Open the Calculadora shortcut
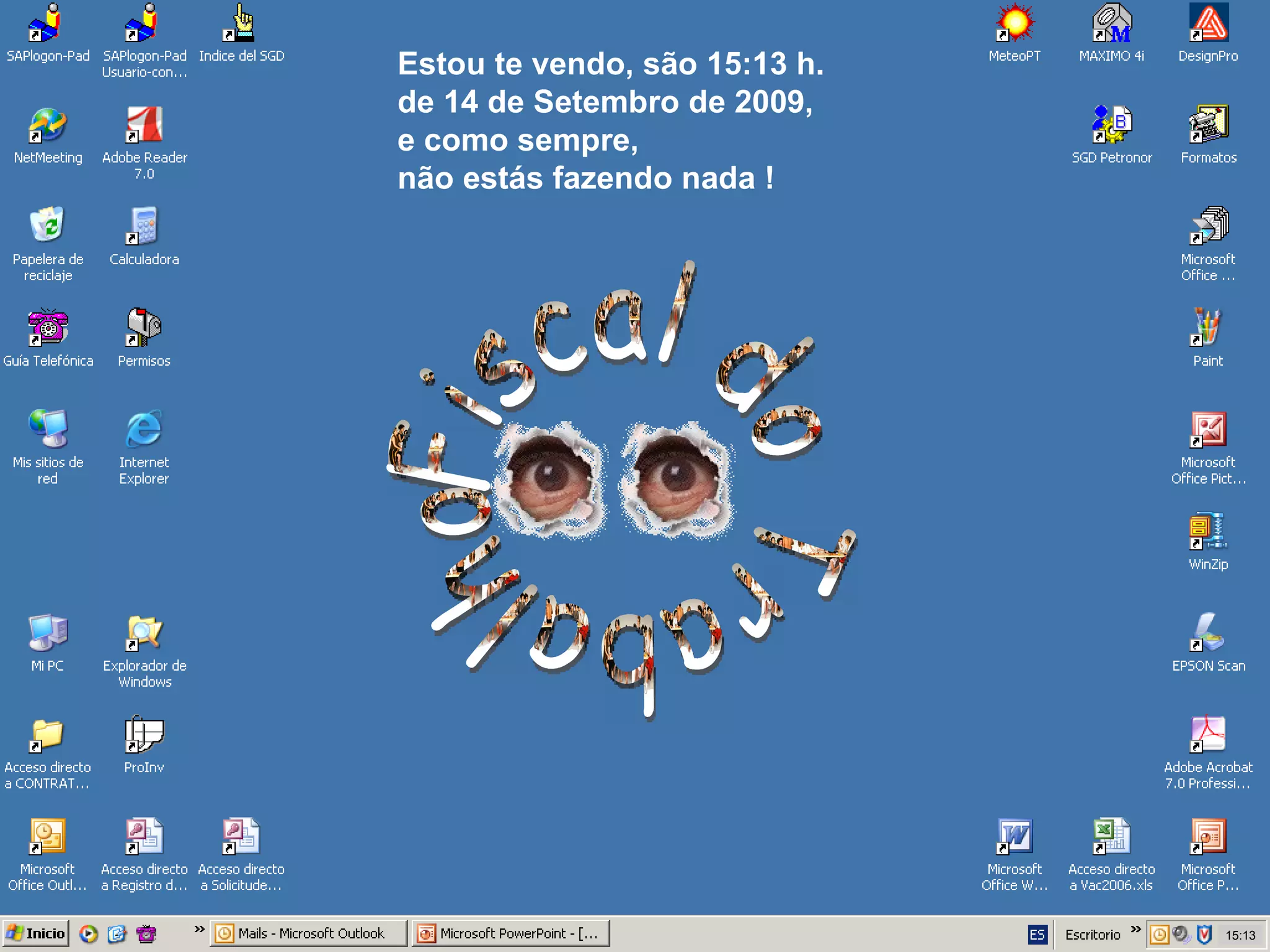Viewport: 1270px width, 952px height. (144, 226)
